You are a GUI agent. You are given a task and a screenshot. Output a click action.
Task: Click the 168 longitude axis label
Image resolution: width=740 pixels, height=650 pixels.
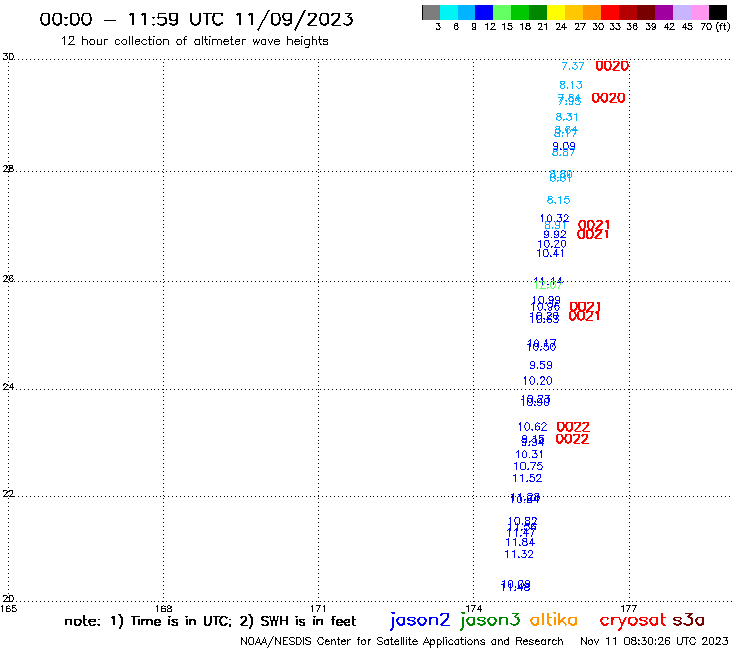(x=163, y=609)
